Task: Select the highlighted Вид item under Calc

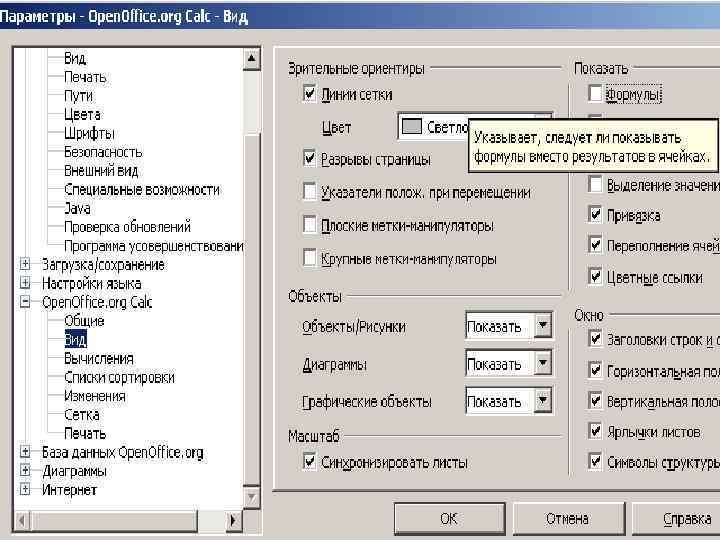Action: (x=75, y=339)
